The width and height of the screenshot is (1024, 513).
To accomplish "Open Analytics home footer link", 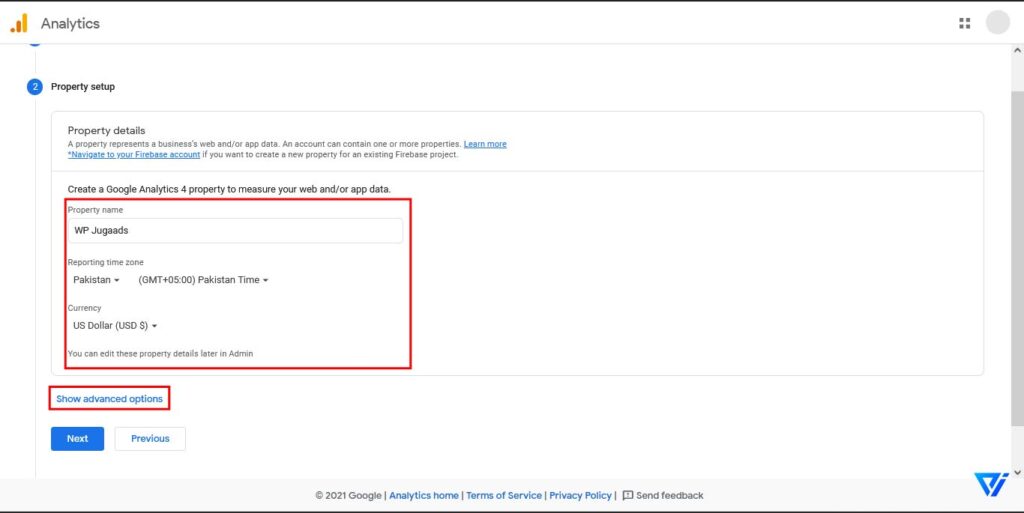I will pyautogui.click(x=424, y=495).
